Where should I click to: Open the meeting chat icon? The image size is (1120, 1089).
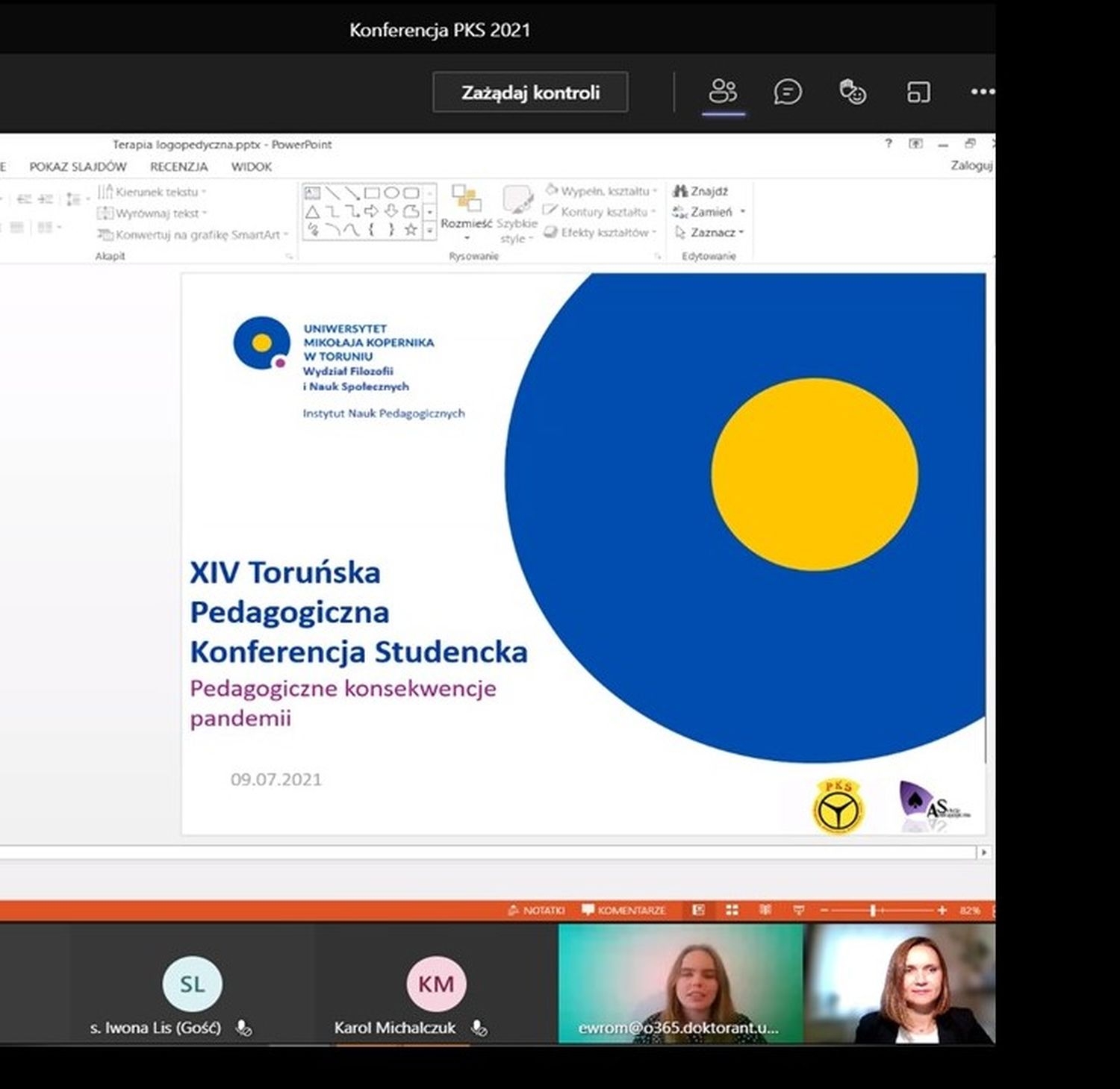(788, 92)
